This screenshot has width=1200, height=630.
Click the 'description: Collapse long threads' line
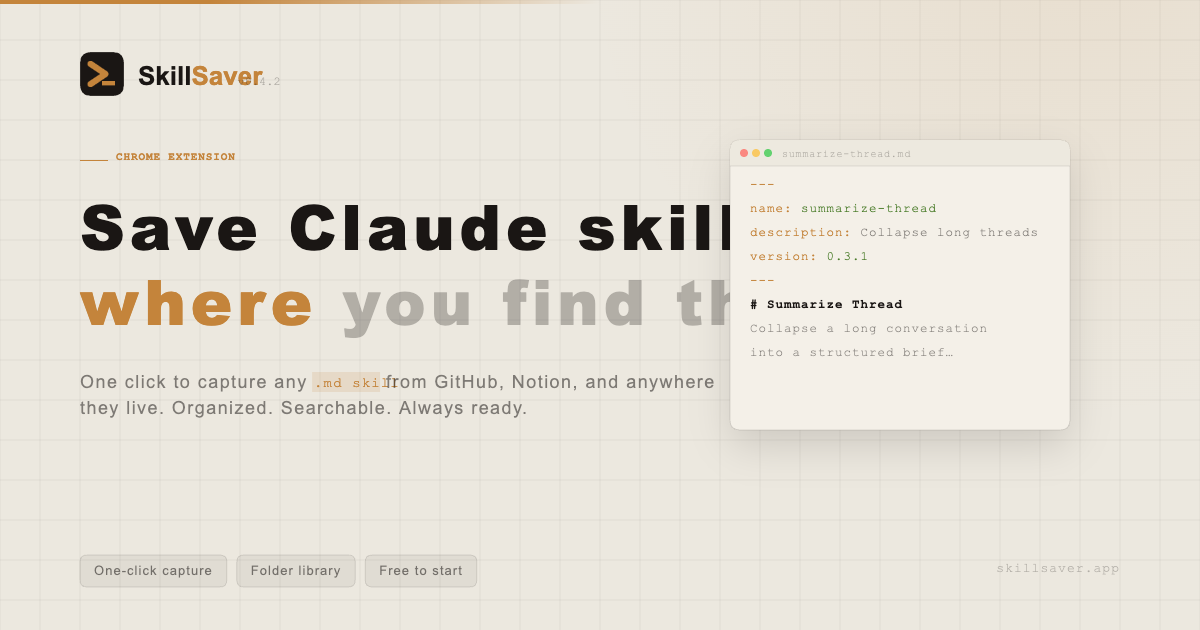coord(894,232)
